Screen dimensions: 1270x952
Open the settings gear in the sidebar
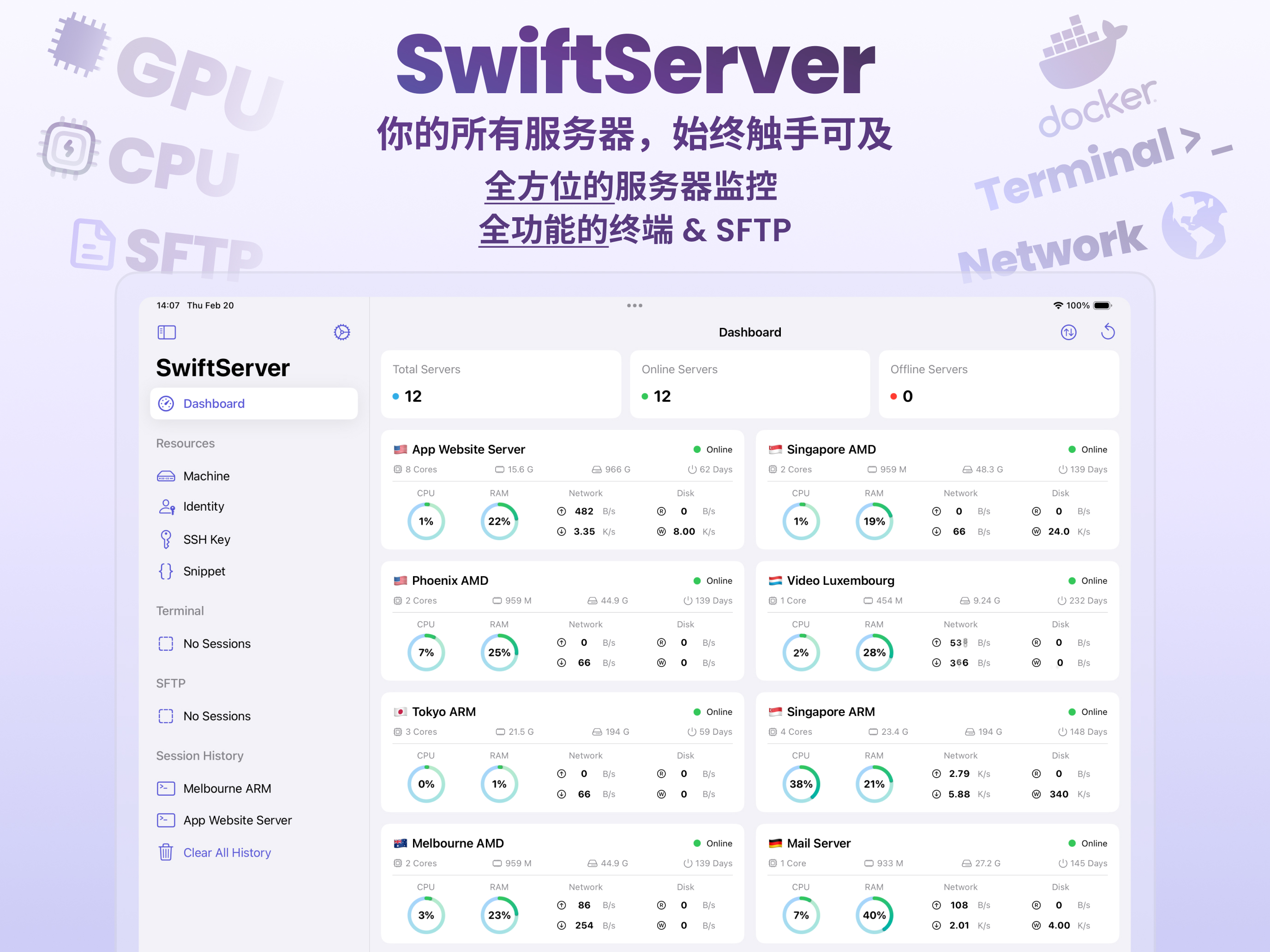point(342,332)
